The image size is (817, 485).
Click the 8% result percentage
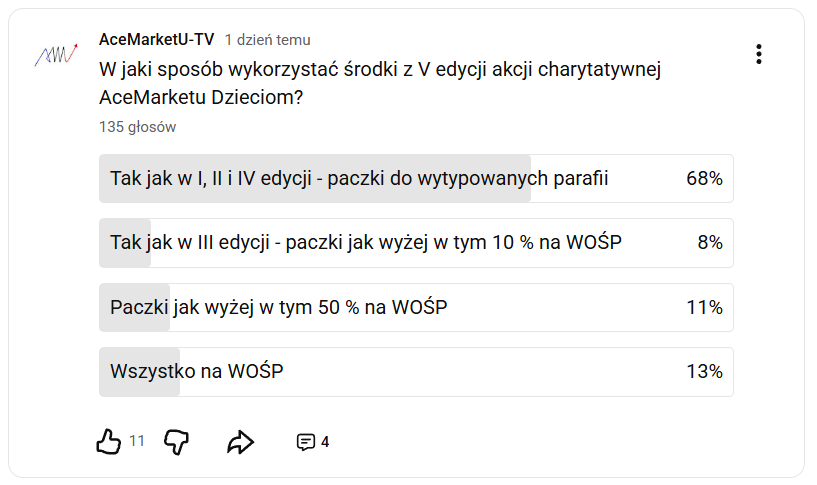709,243
